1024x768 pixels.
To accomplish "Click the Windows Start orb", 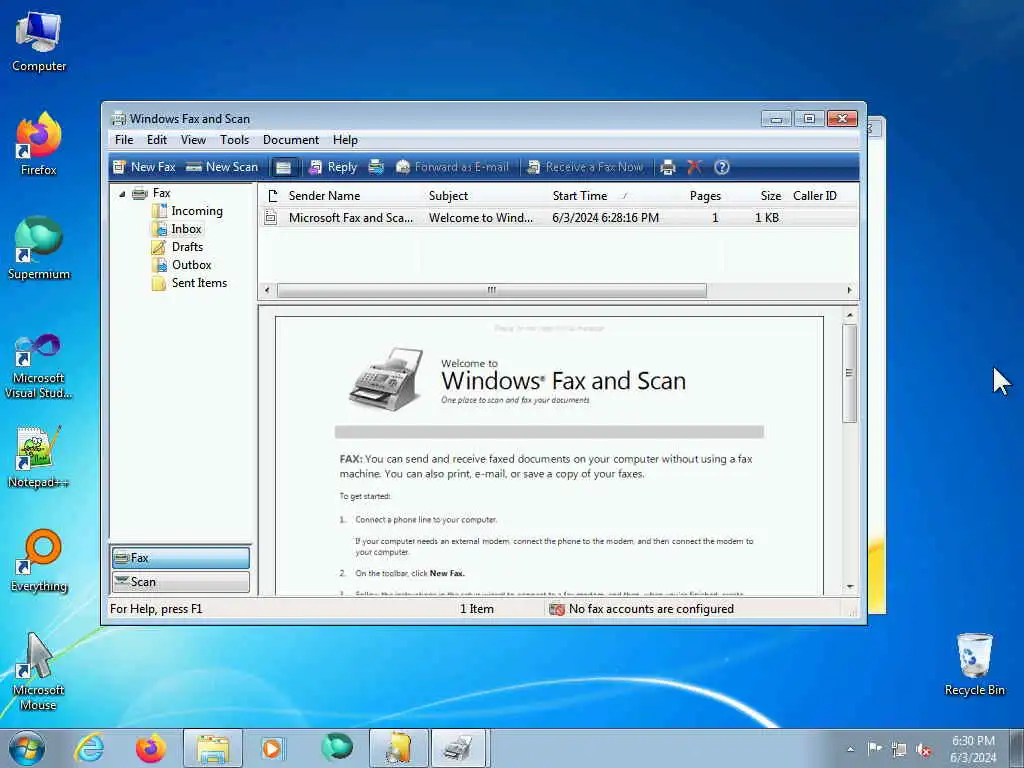I will (x=27, y=748).
